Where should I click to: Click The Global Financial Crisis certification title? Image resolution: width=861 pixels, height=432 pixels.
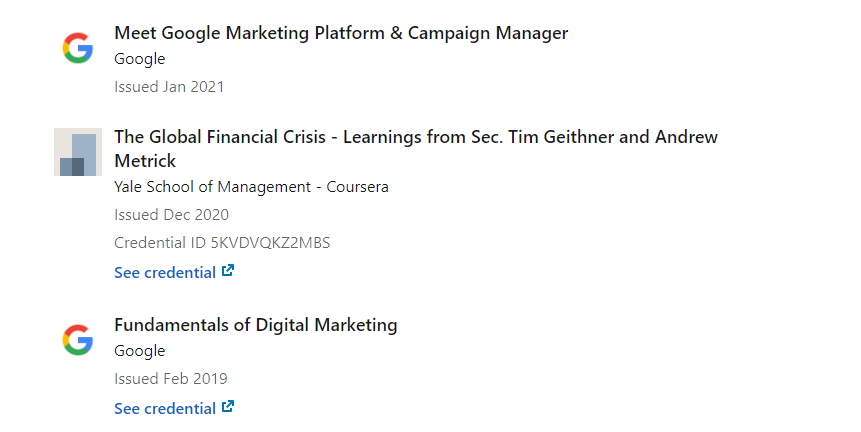[x=416, y=149]
